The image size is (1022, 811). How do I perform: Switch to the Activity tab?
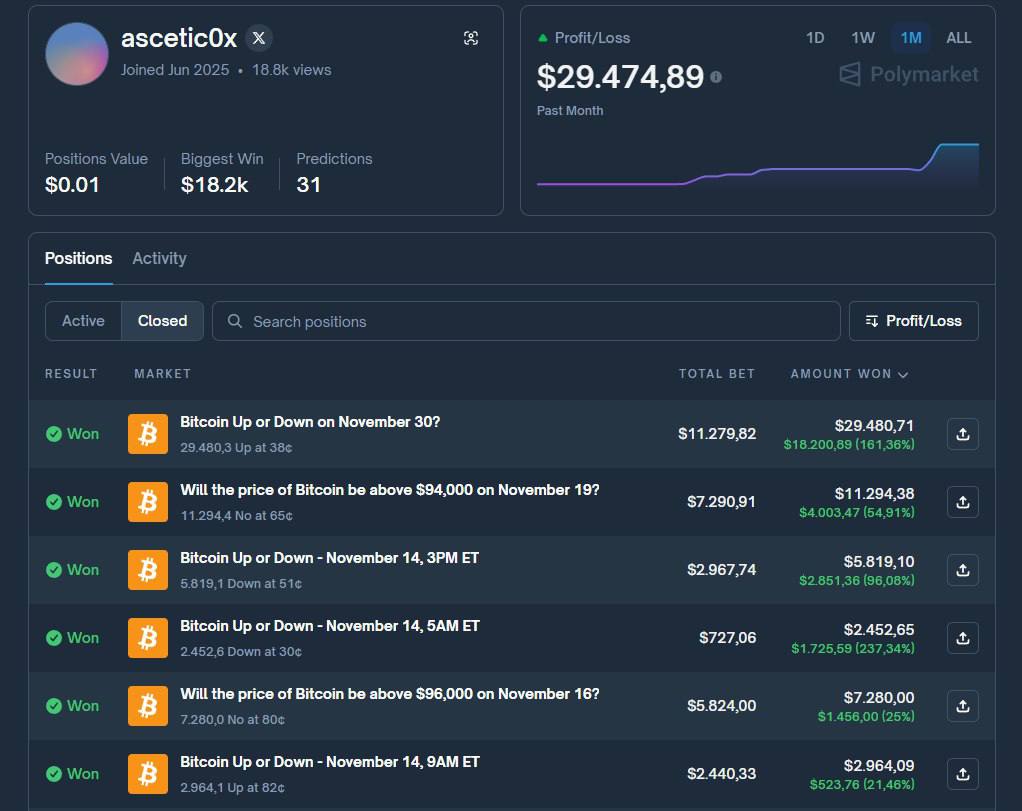(159, 258)
